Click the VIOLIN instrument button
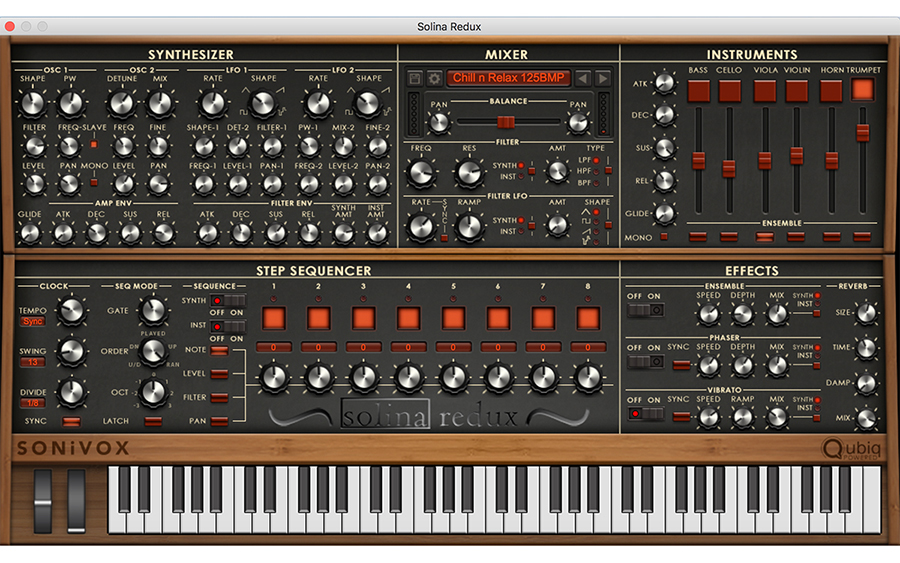The height and width of the screenshot is (563, 900). point(796,91)
